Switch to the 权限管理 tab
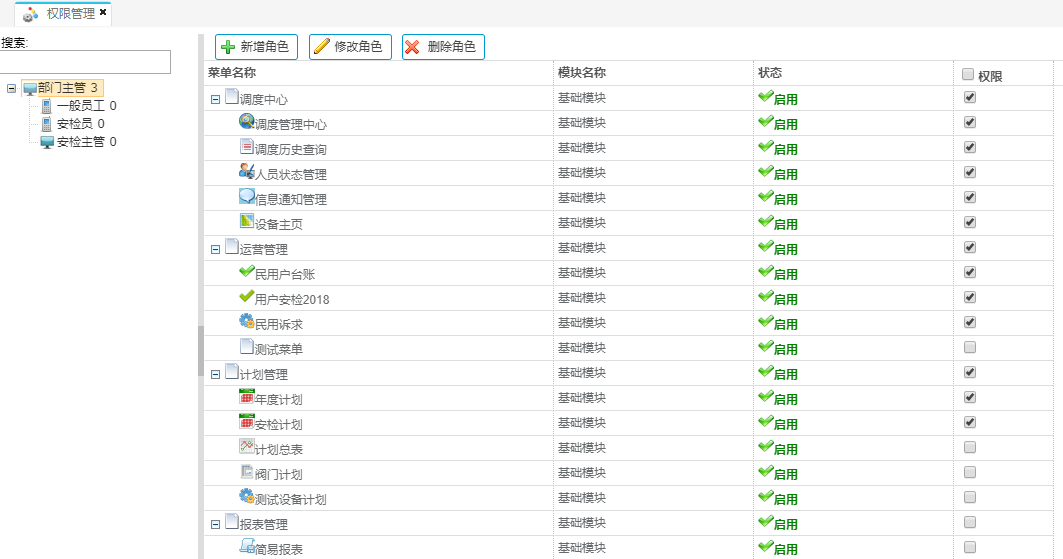 tap(70, 13)
